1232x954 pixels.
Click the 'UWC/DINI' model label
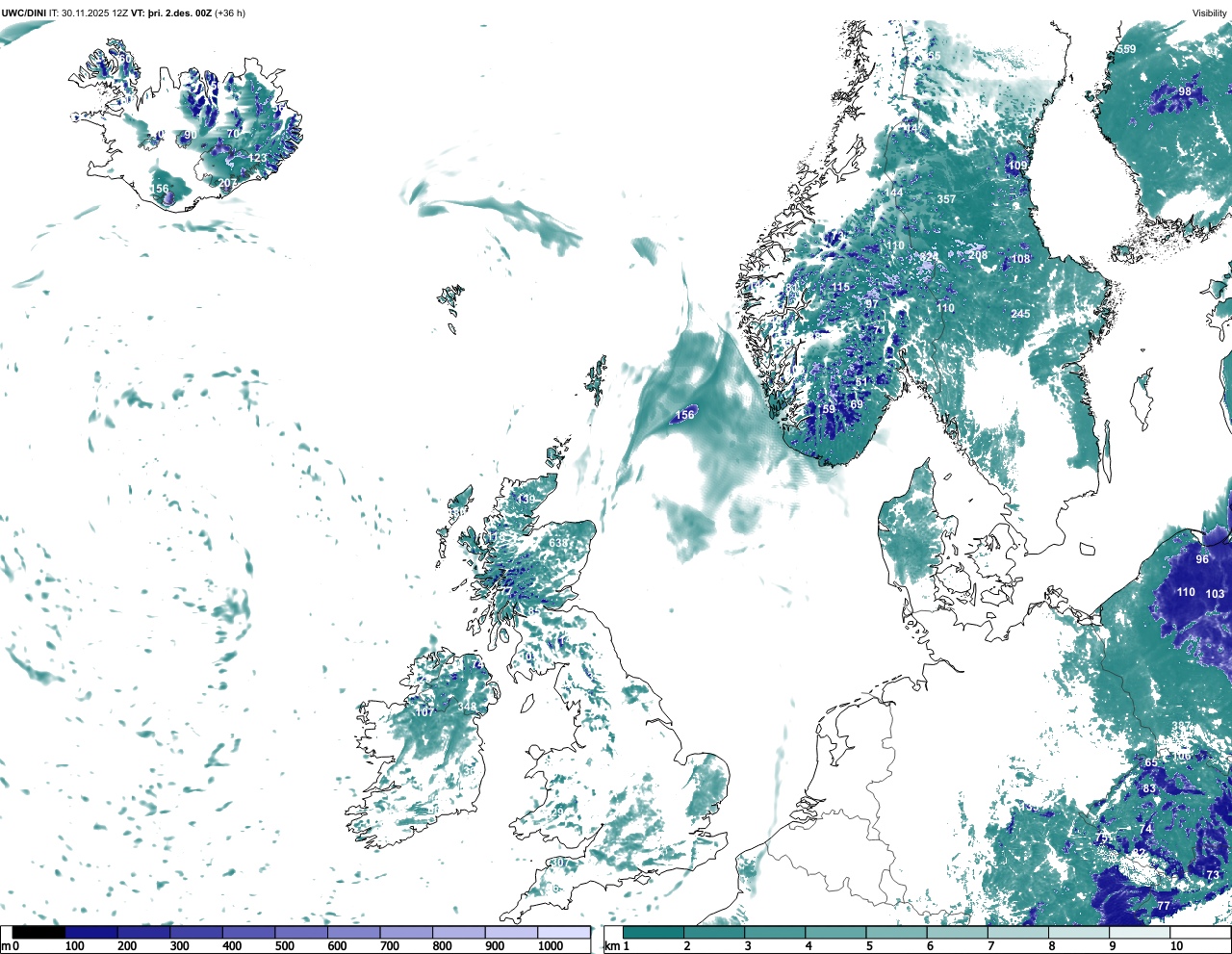pos(24,13)
